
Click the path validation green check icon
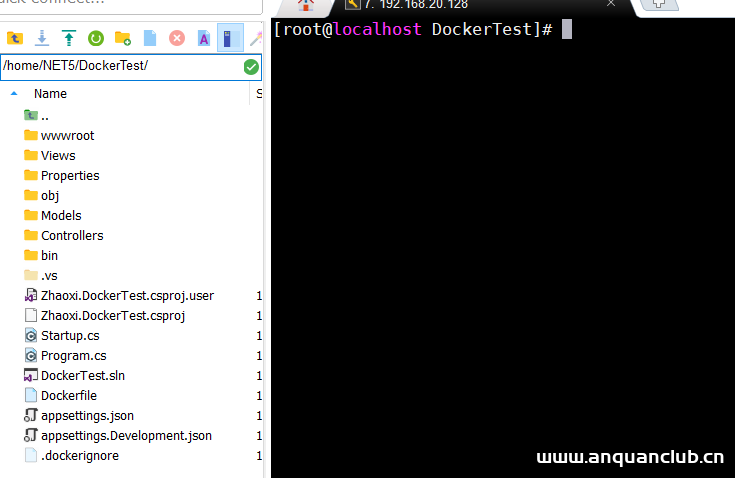coord(251,67)
